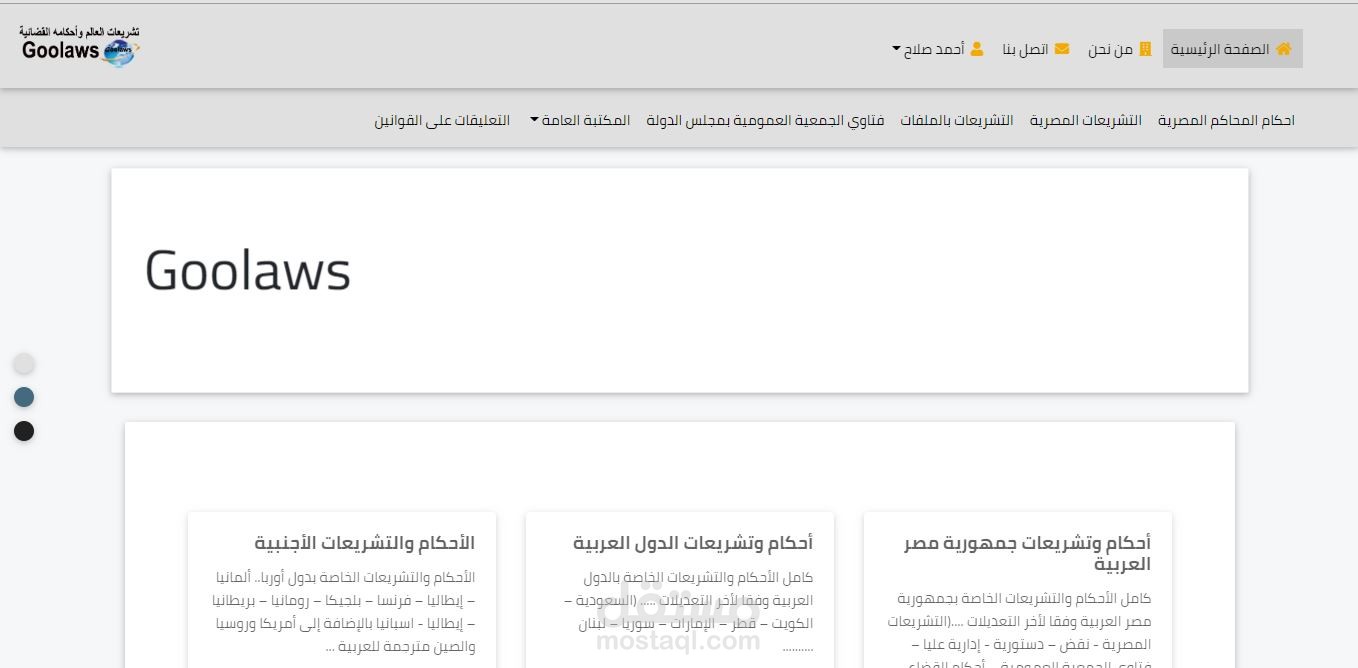The image size is (1358, 668).
Task: Open أحكام وتشريعات جمهورية مصر العربية card title
Action: [1027, 553]
